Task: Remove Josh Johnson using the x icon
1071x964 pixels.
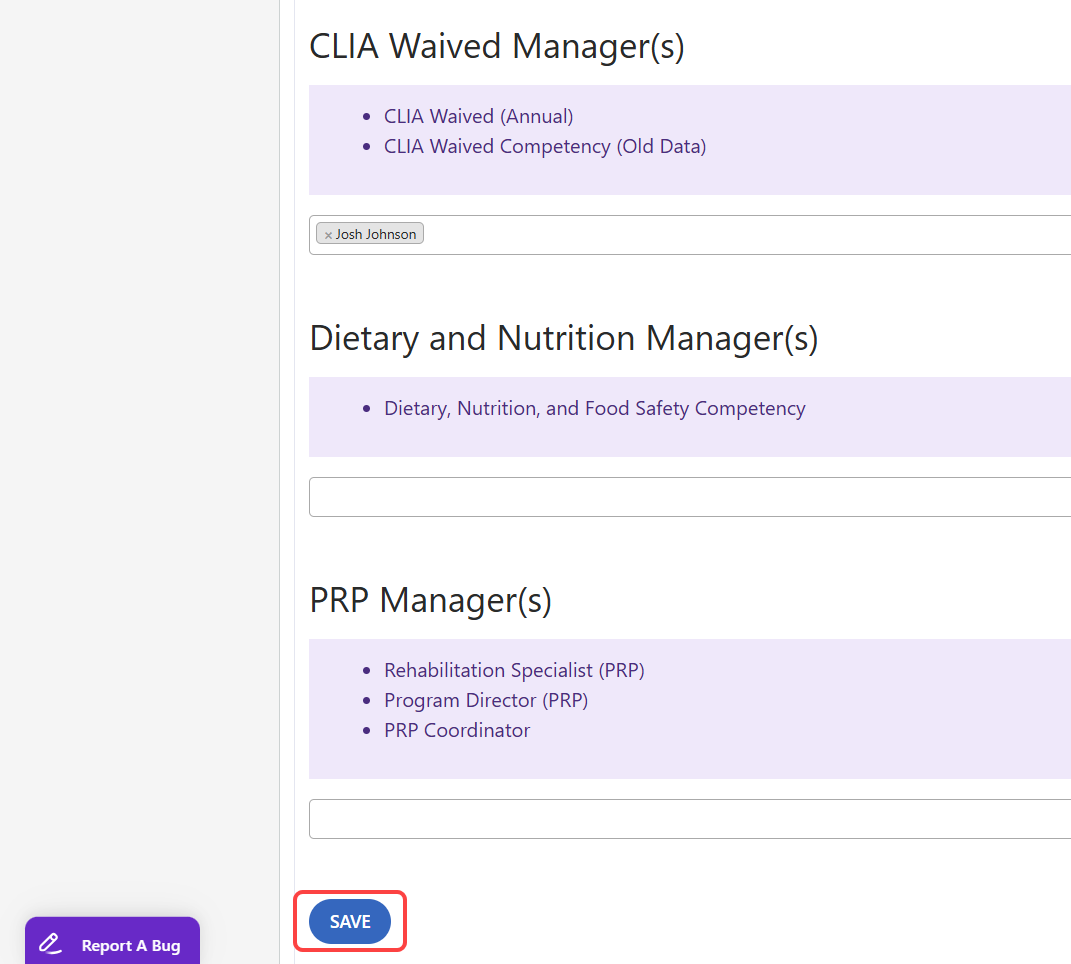Action: click(x=328, y=235)
